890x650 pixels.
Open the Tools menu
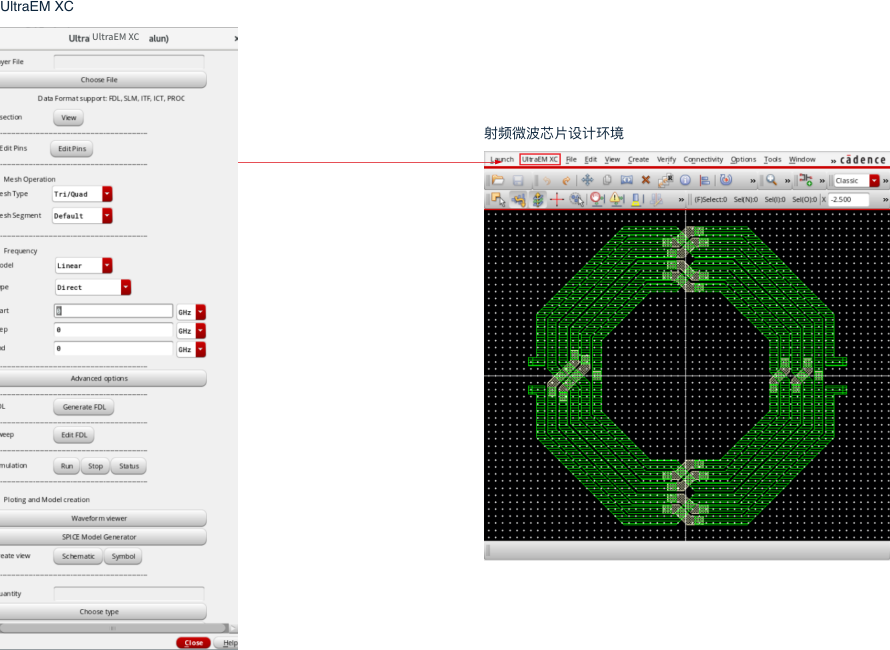click(773, 160)
